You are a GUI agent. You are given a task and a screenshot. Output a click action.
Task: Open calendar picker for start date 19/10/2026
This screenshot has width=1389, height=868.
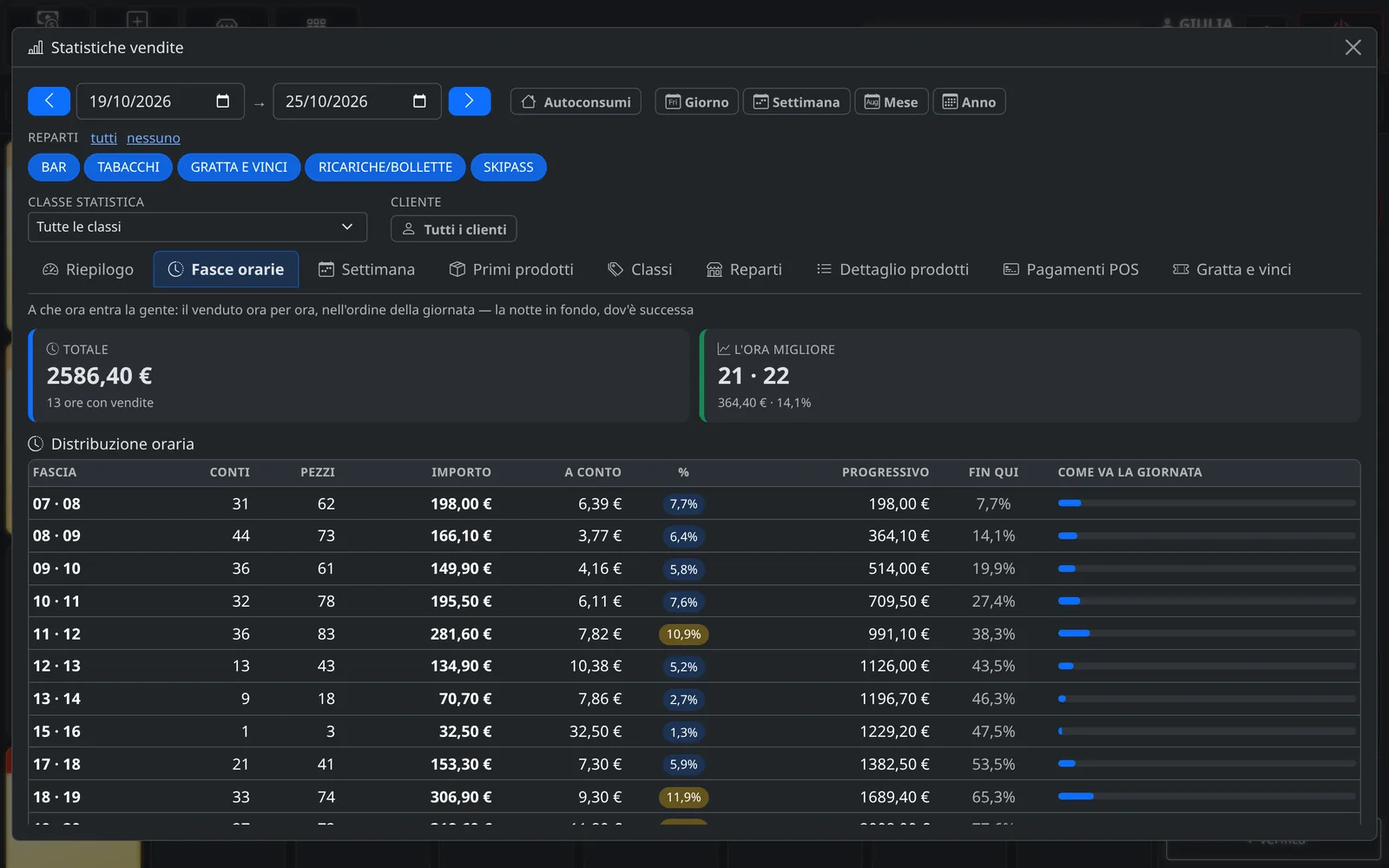[223, 102]
